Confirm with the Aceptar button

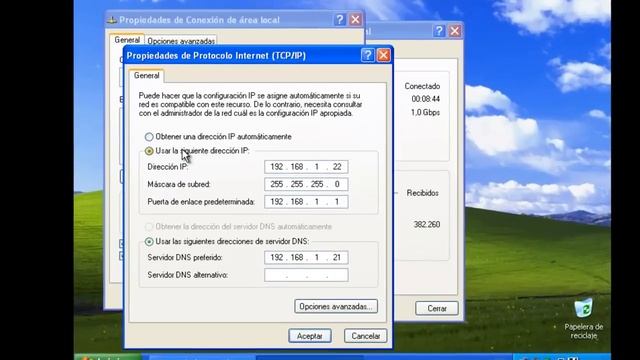pos(310,336)
